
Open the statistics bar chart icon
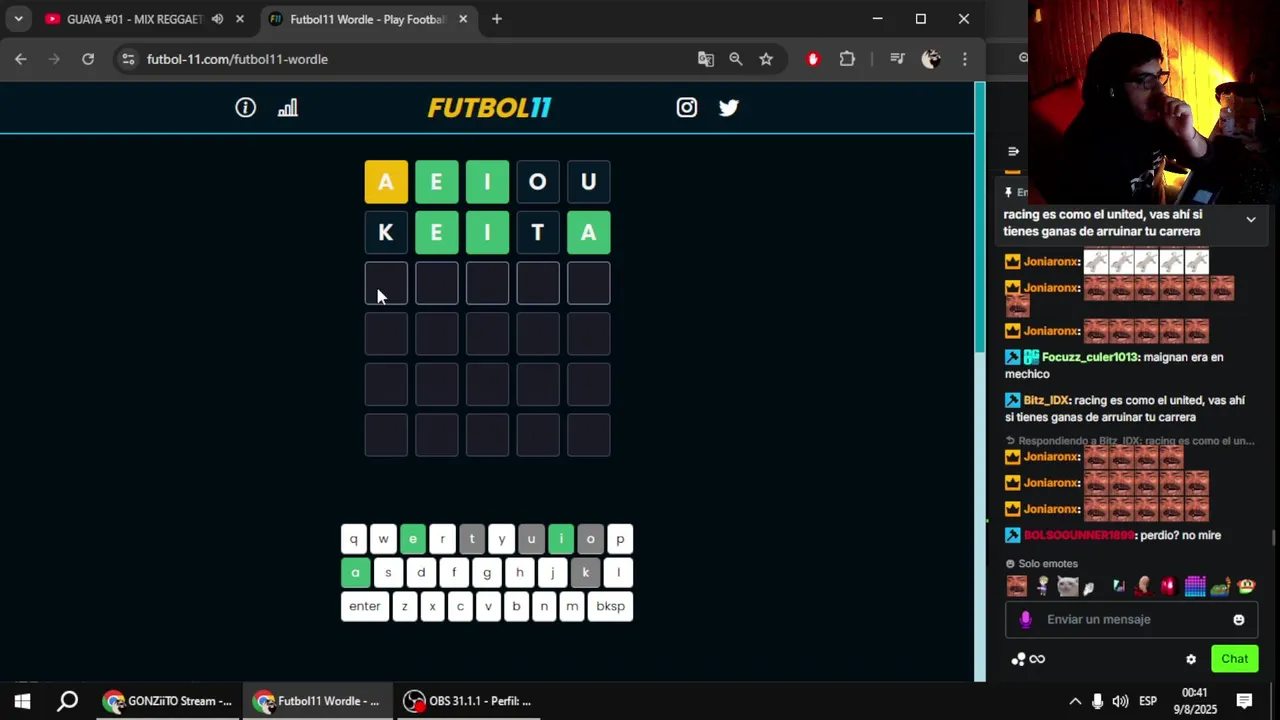point(288,108)
